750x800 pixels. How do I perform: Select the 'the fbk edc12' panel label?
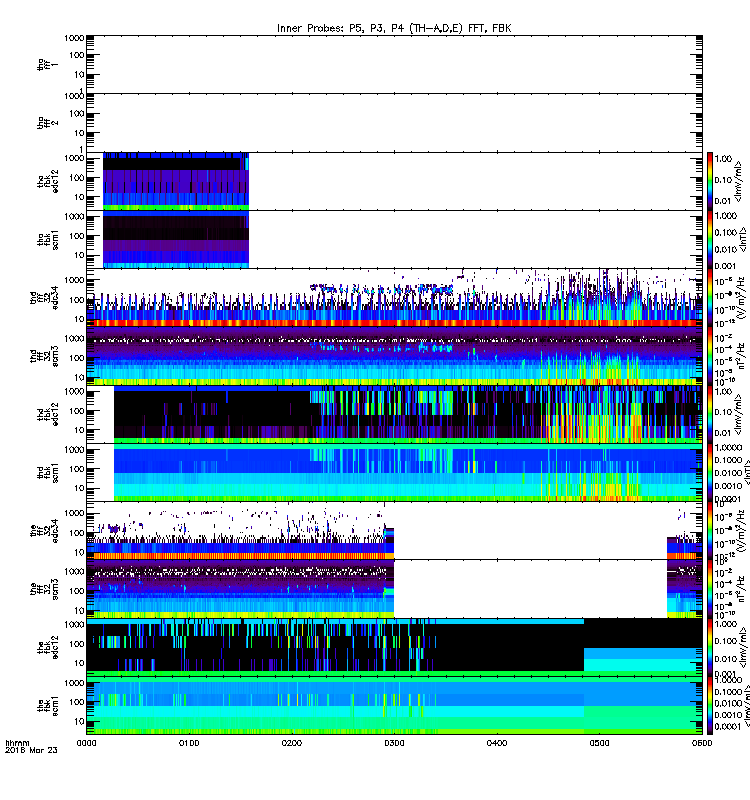[x=47, y=646]
